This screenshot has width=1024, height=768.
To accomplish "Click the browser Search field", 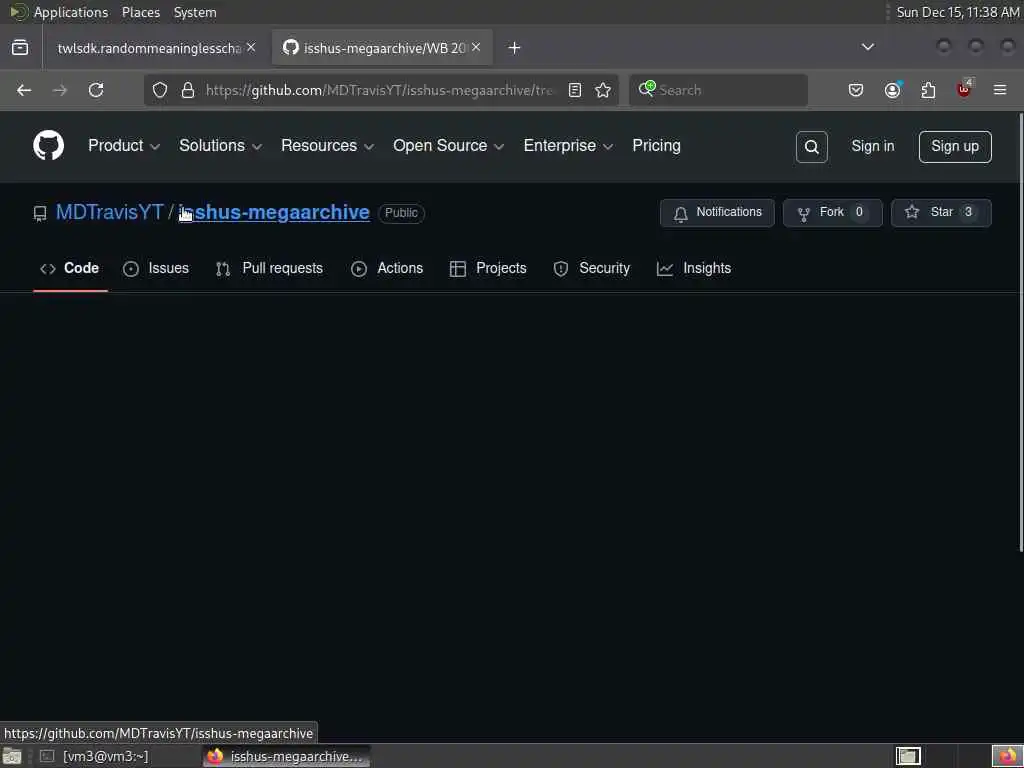I will [718, 90].
